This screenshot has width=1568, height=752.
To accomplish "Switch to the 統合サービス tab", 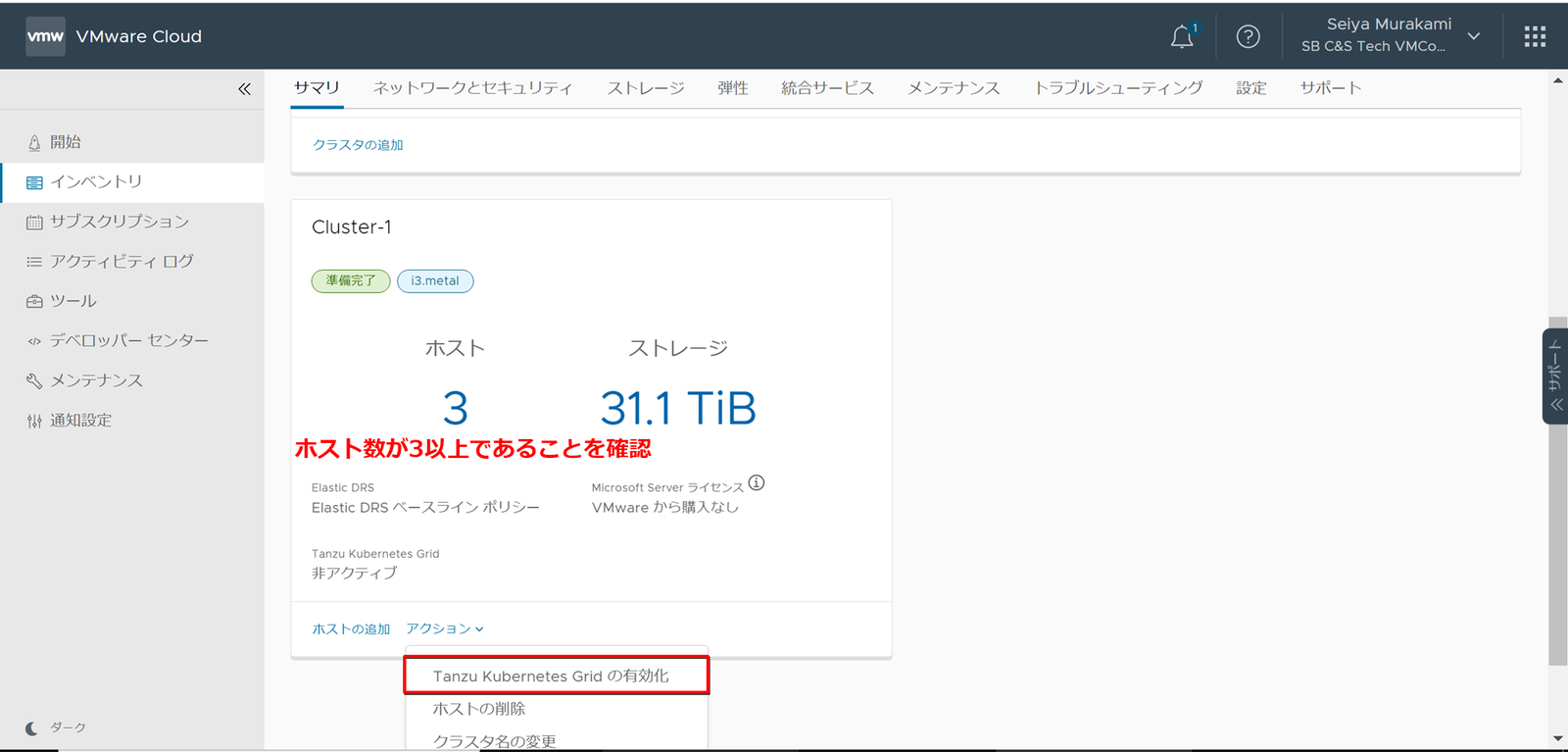I will pos(827,87).
